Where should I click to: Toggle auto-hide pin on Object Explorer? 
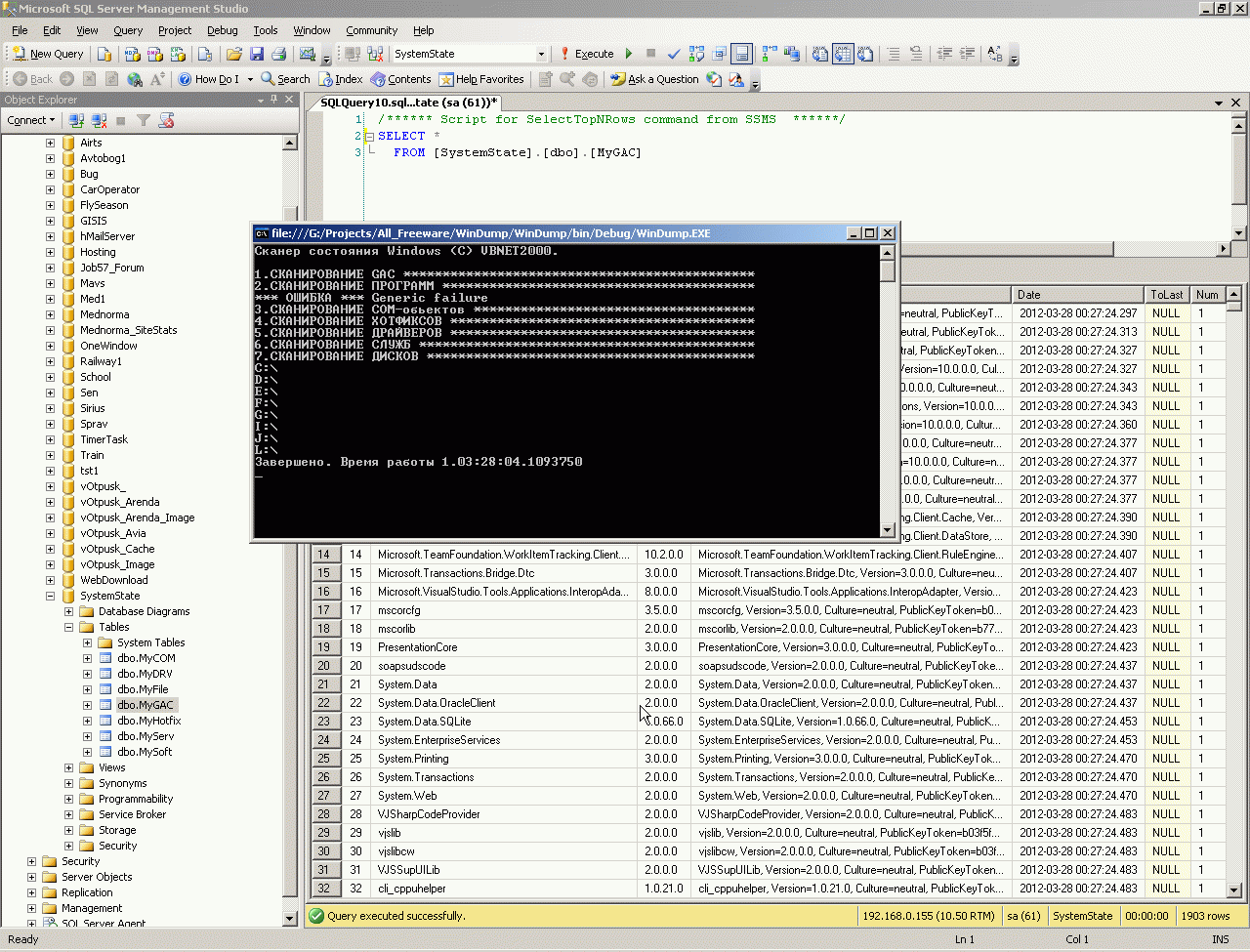[x=274, y=100]
